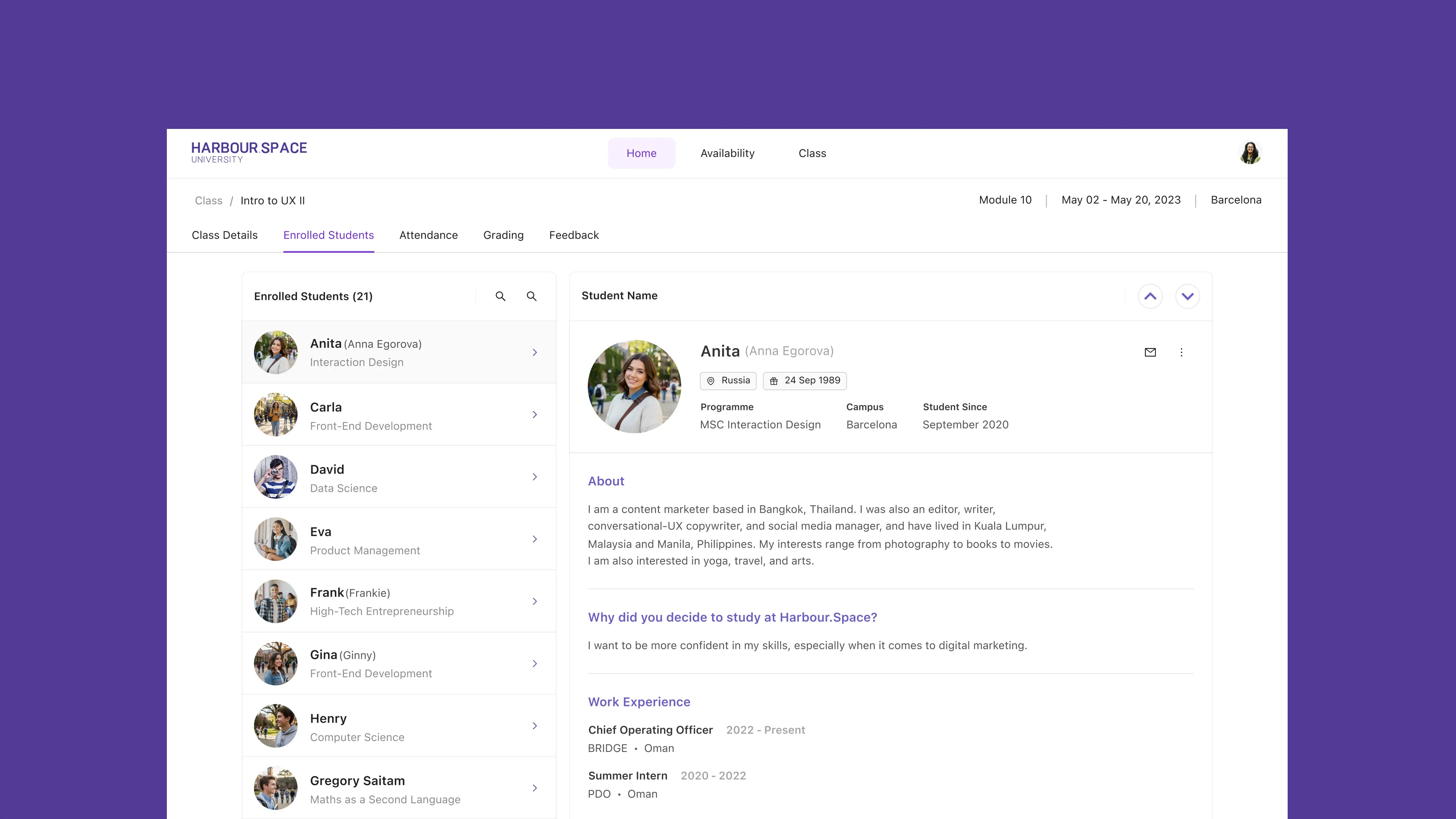Click the chevron on Henry's row
The image size is (1456, 819).
534,726
